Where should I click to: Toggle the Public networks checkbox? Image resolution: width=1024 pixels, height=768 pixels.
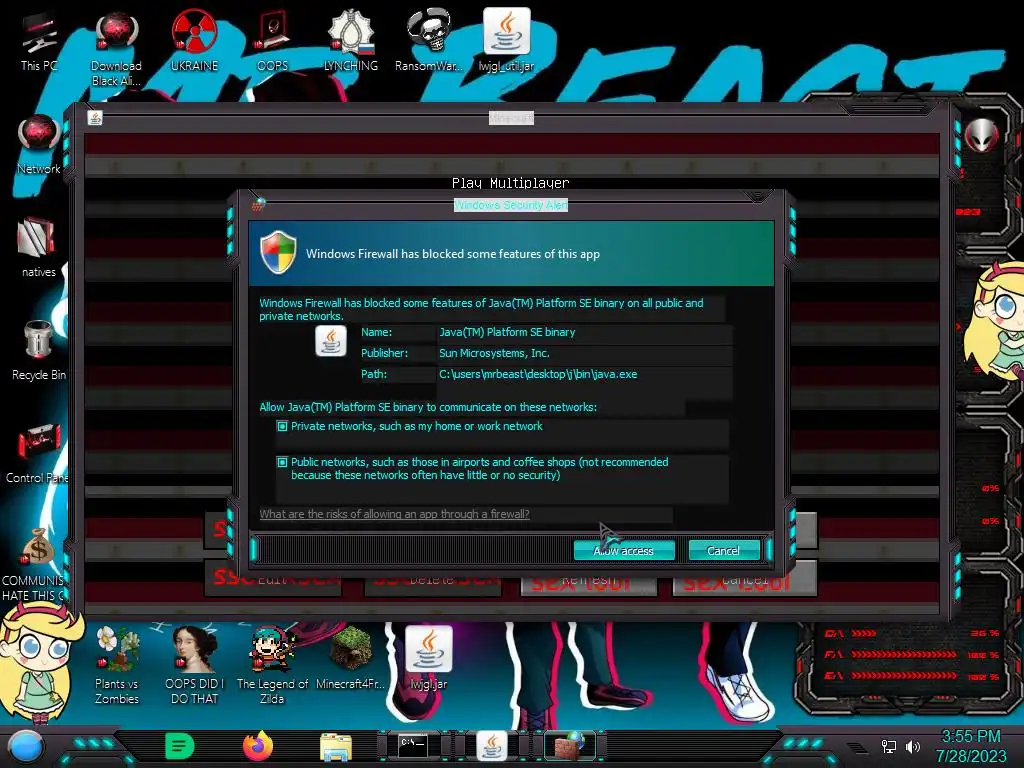click(282, 462)
